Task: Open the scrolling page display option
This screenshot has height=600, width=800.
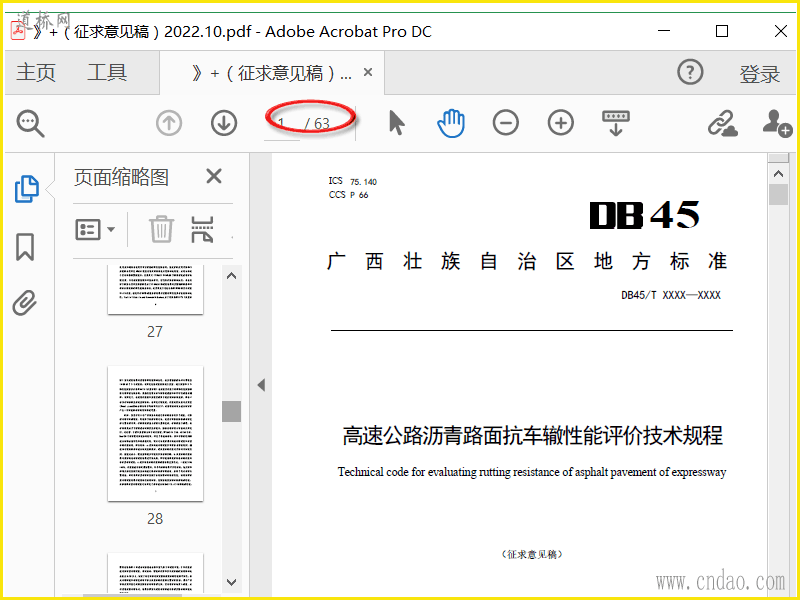Action: 616,123
